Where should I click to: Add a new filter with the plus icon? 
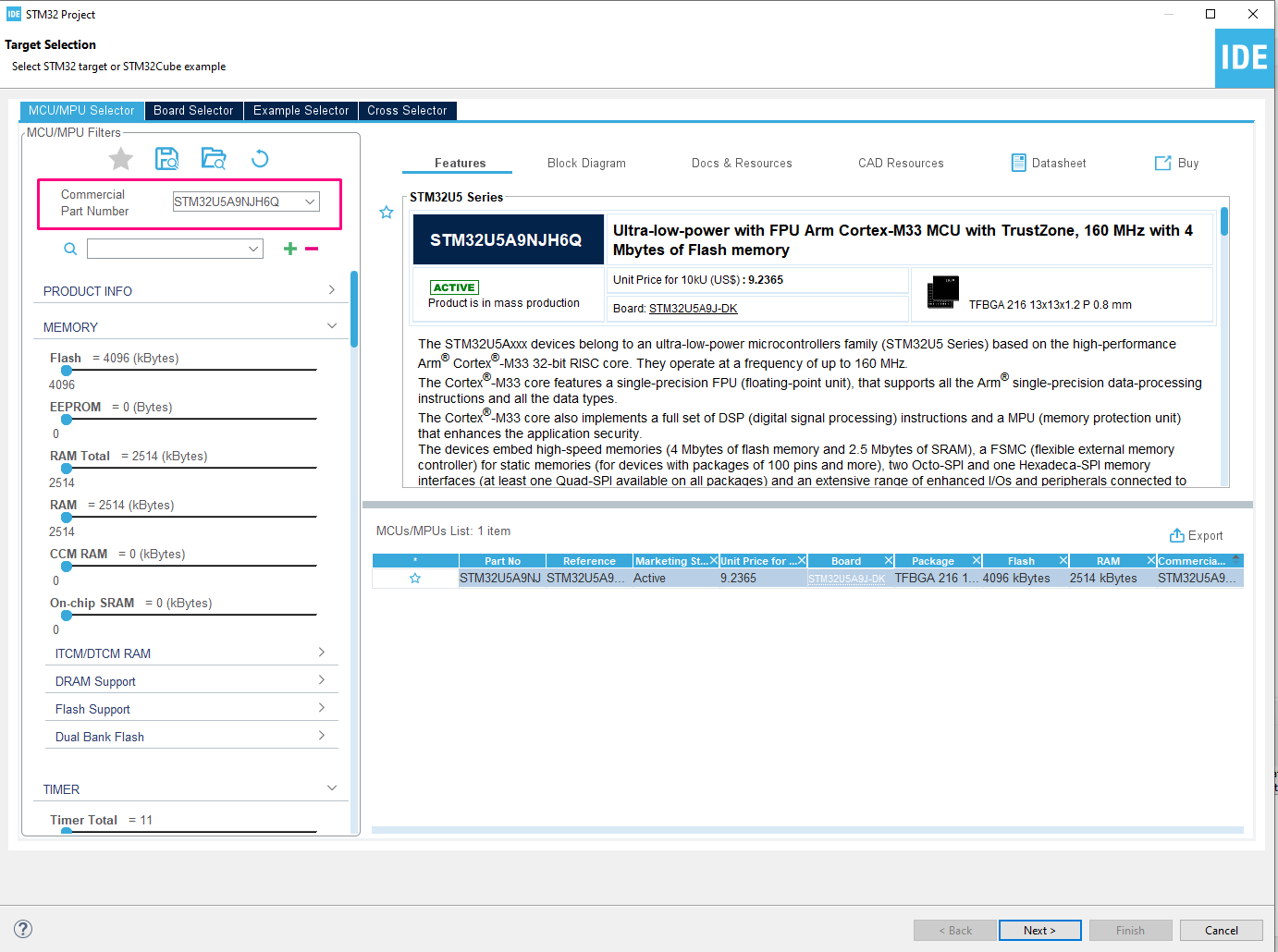[289, 248]
